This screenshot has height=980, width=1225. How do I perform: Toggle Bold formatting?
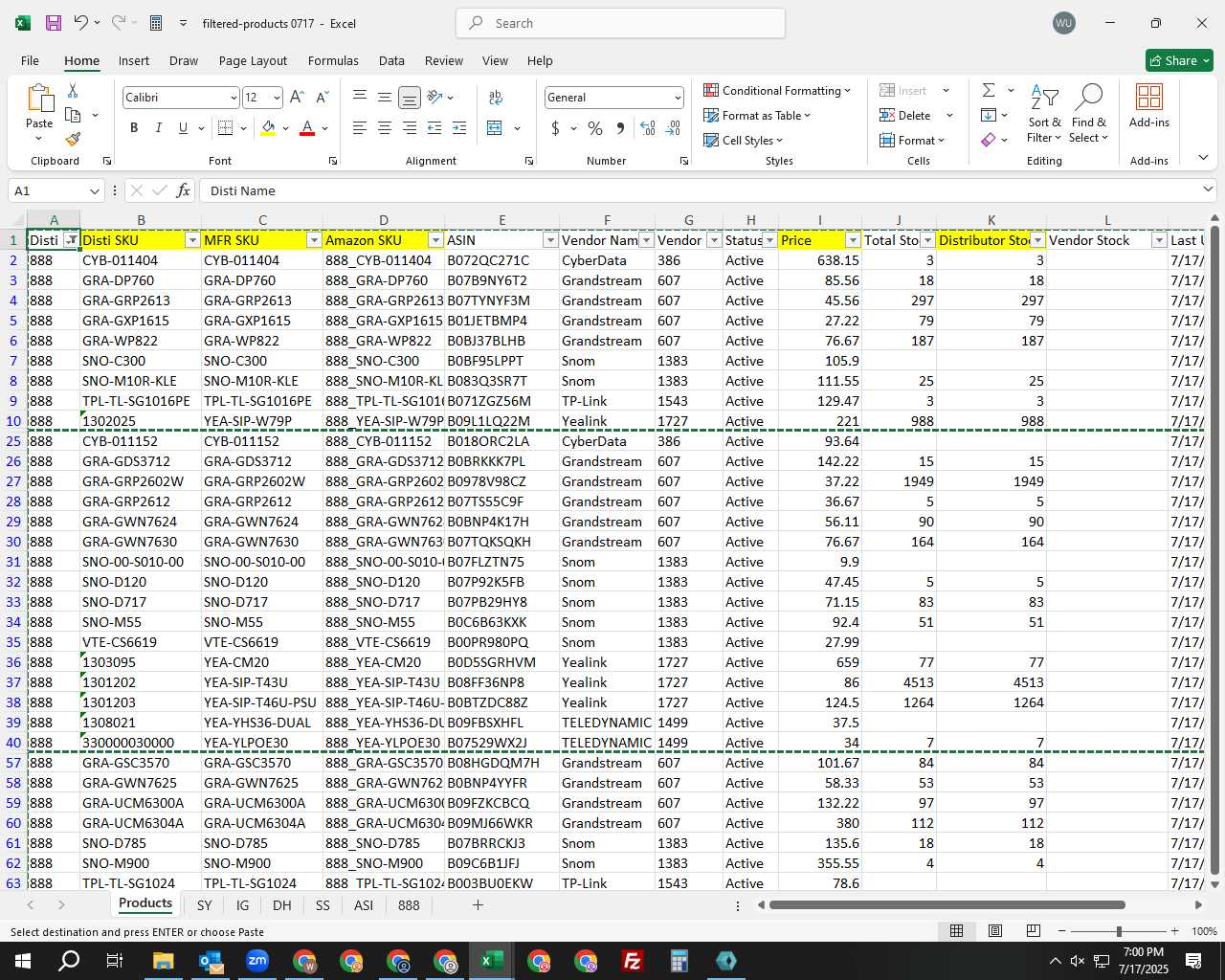pos(134,128)
